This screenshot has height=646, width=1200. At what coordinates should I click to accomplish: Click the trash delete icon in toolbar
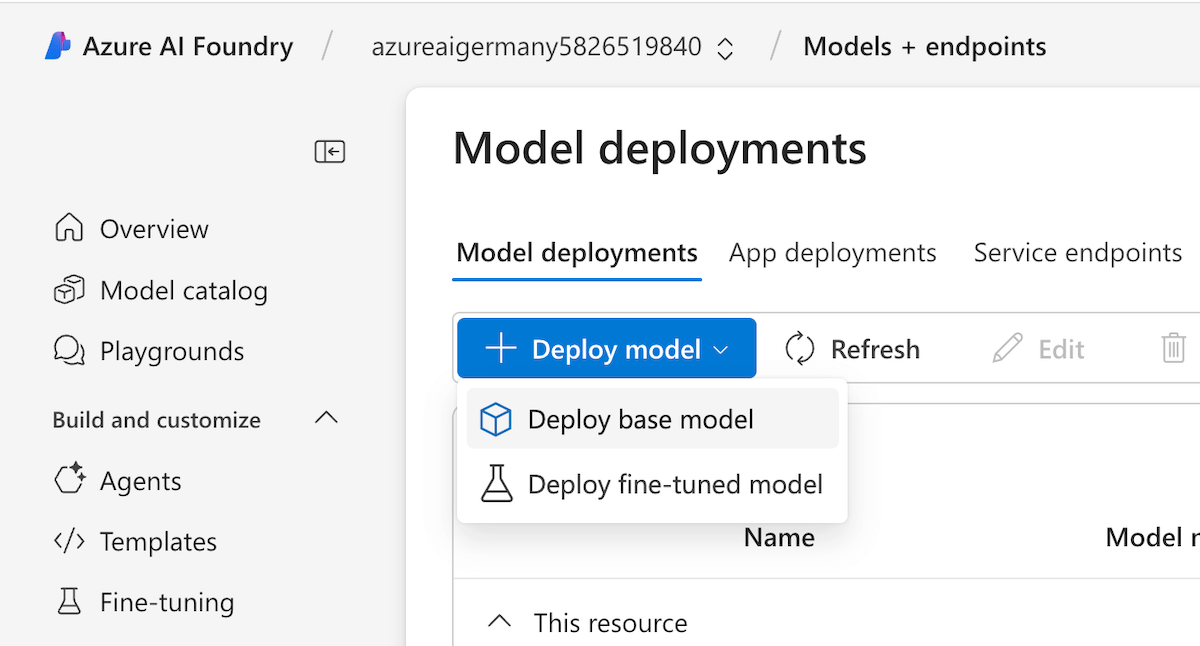click(1173, 349)
